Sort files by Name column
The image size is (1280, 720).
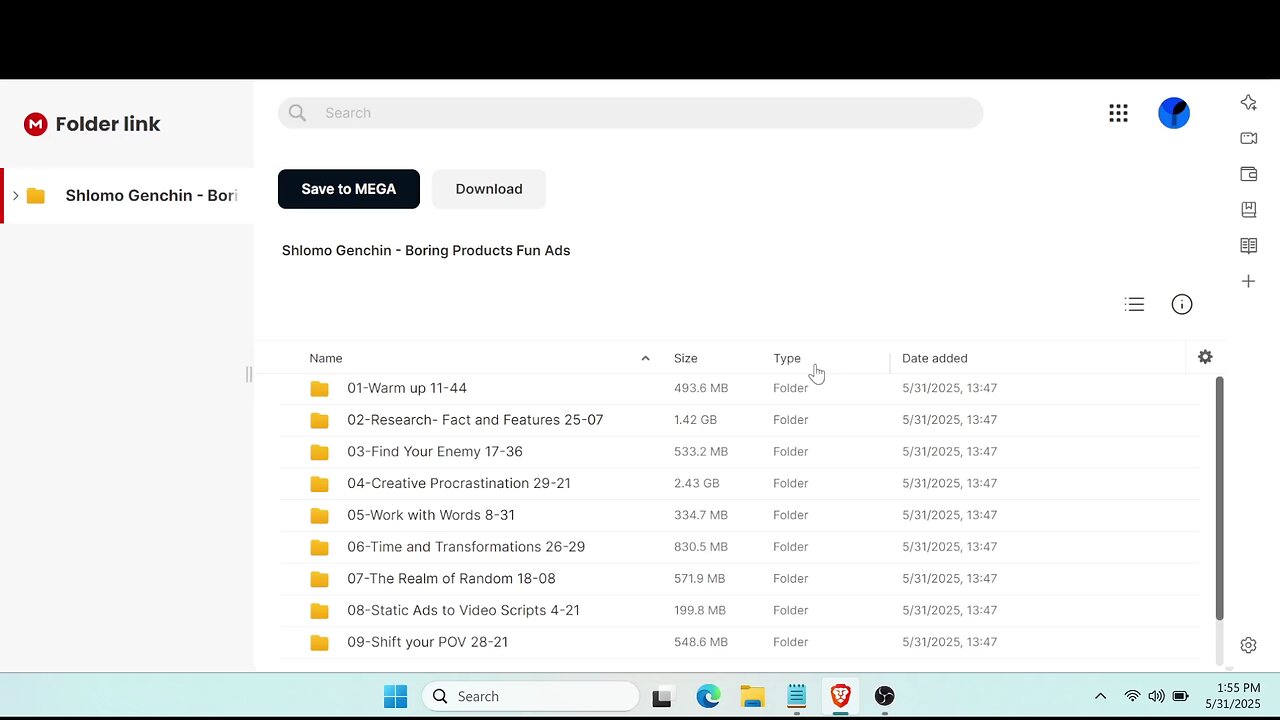pos(326,358)
